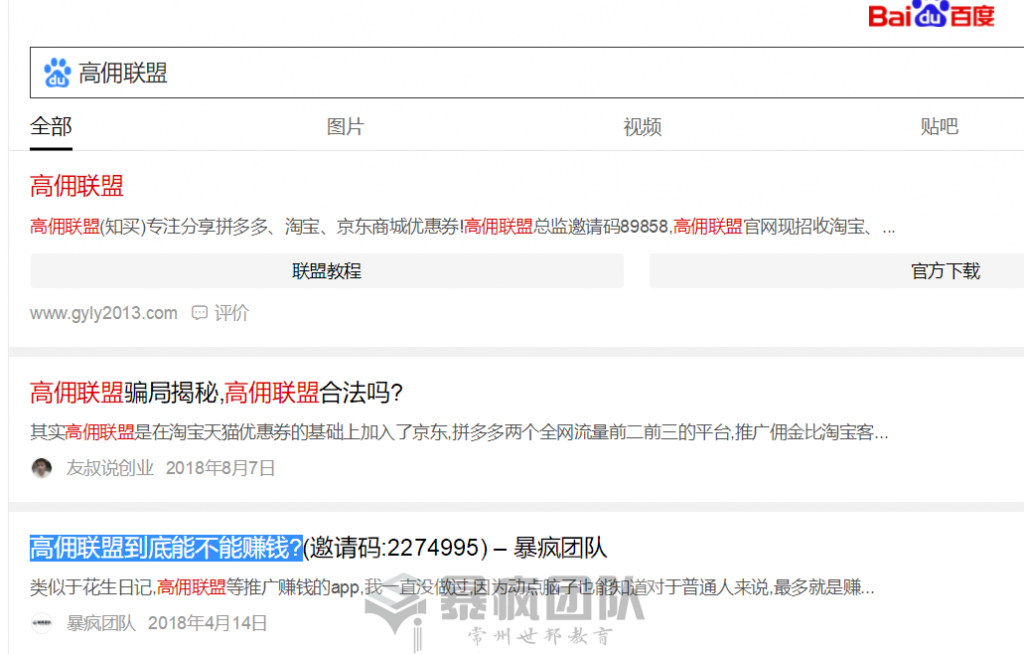This screenshot has width=1024, height=654.
Task: Open result 高佣联盟骗局揭秘,高佣联盟合法吗?
Action: 216,393
